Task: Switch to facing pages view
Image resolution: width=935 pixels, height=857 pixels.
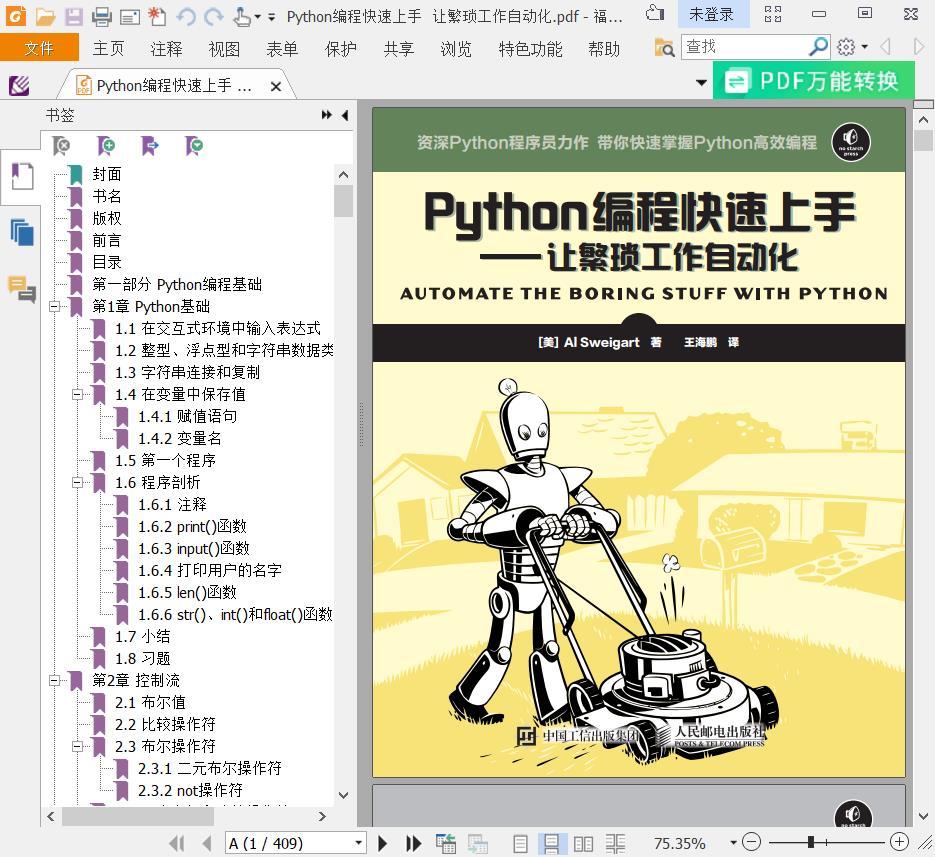Action: point(583,843)
